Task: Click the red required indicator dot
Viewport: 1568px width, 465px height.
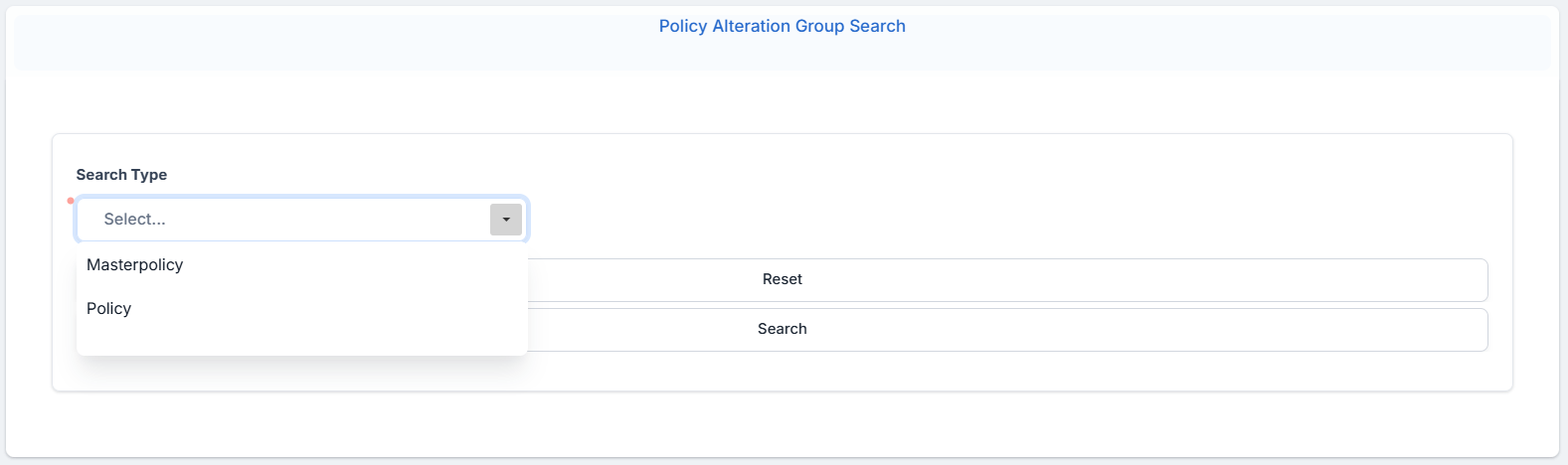Action: point(71,201)
